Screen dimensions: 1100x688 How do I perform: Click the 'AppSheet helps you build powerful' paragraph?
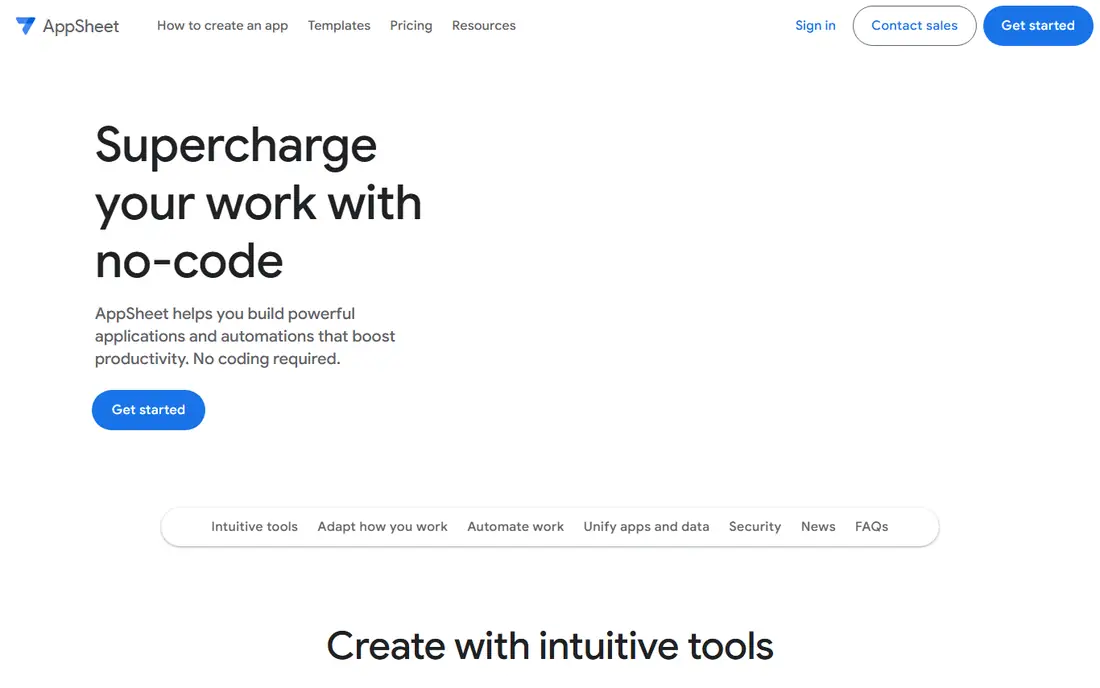pyautogui.click(x=245, y=336)
